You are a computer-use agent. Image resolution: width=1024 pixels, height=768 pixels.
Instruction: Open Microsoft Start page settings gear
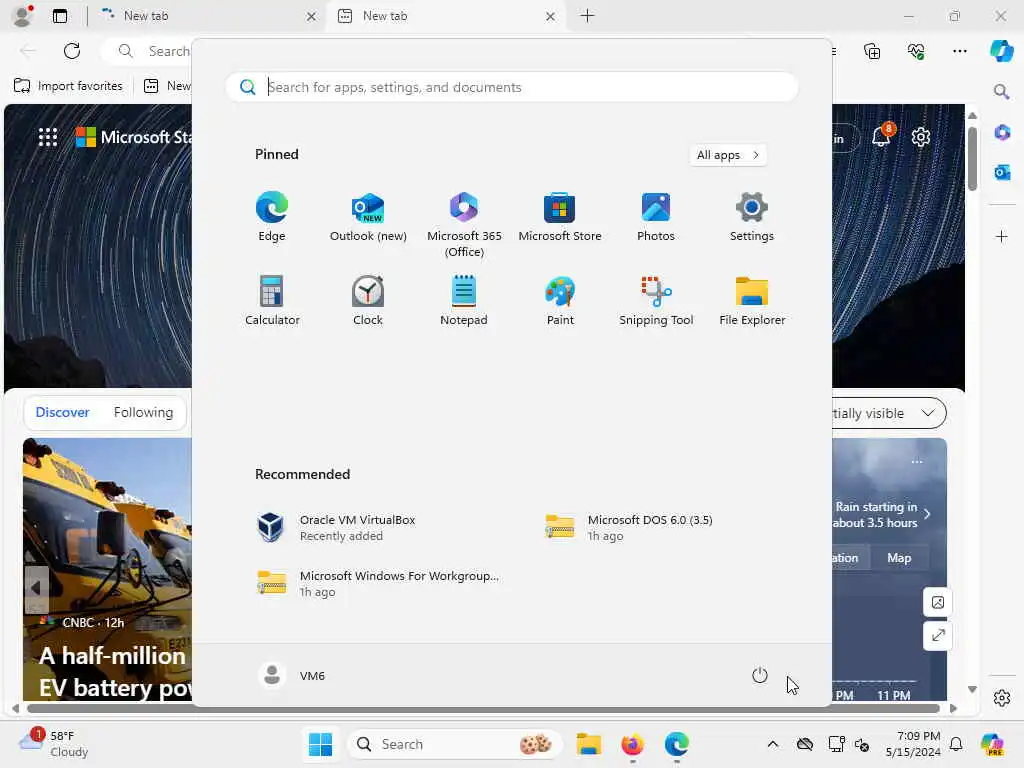pos(921,136)
